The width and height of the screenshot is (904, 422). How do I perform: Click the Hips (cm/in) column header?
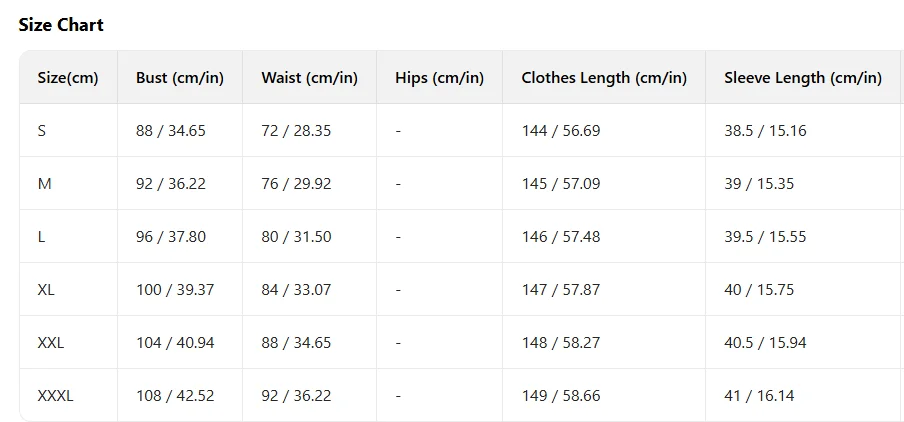(439, 78)
